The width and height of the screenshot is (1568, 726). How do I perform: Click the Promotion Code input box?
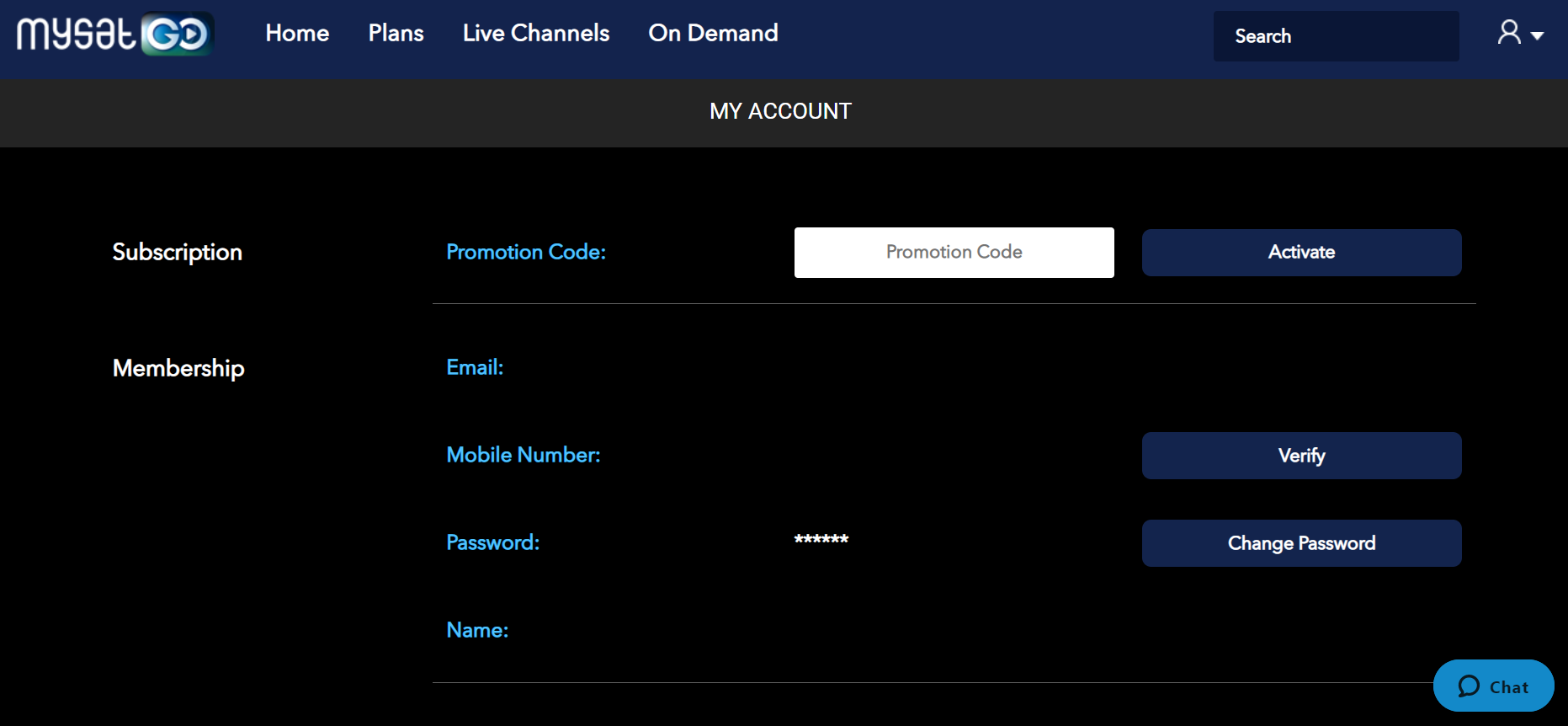click(954, 252)
